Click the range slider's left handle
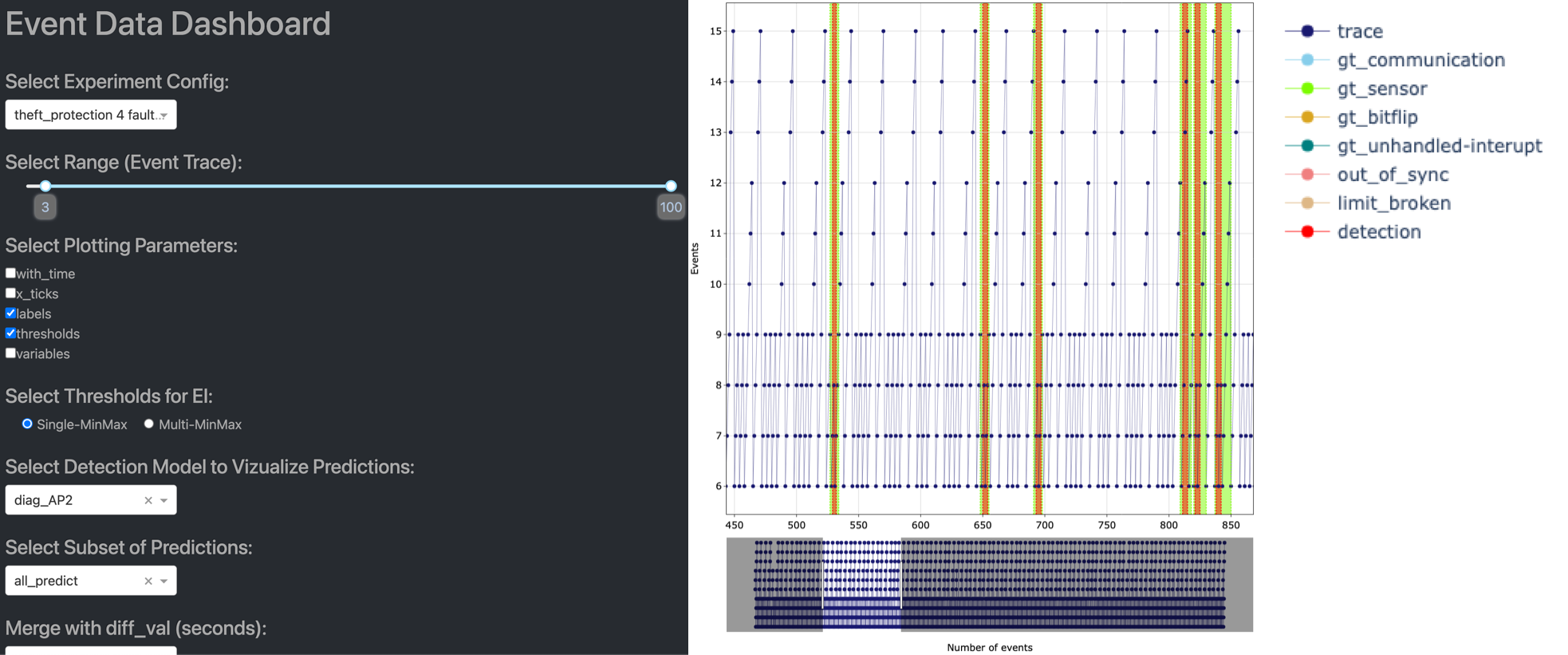The height and width of the screenshot is (655, 1568). (45, 186)
